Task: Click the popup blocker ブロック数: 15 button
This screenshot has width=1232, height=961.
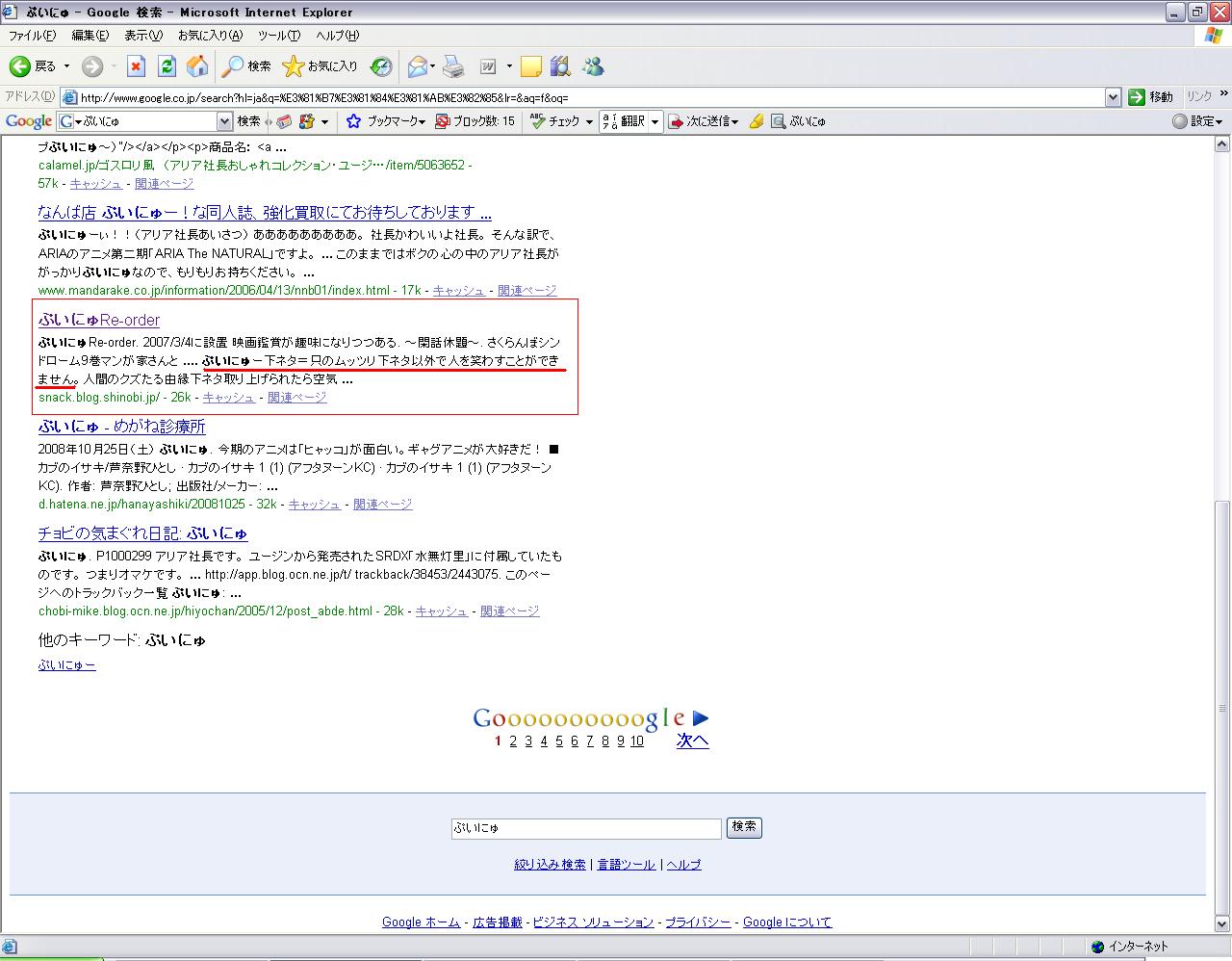Action: tap(475, 121)
